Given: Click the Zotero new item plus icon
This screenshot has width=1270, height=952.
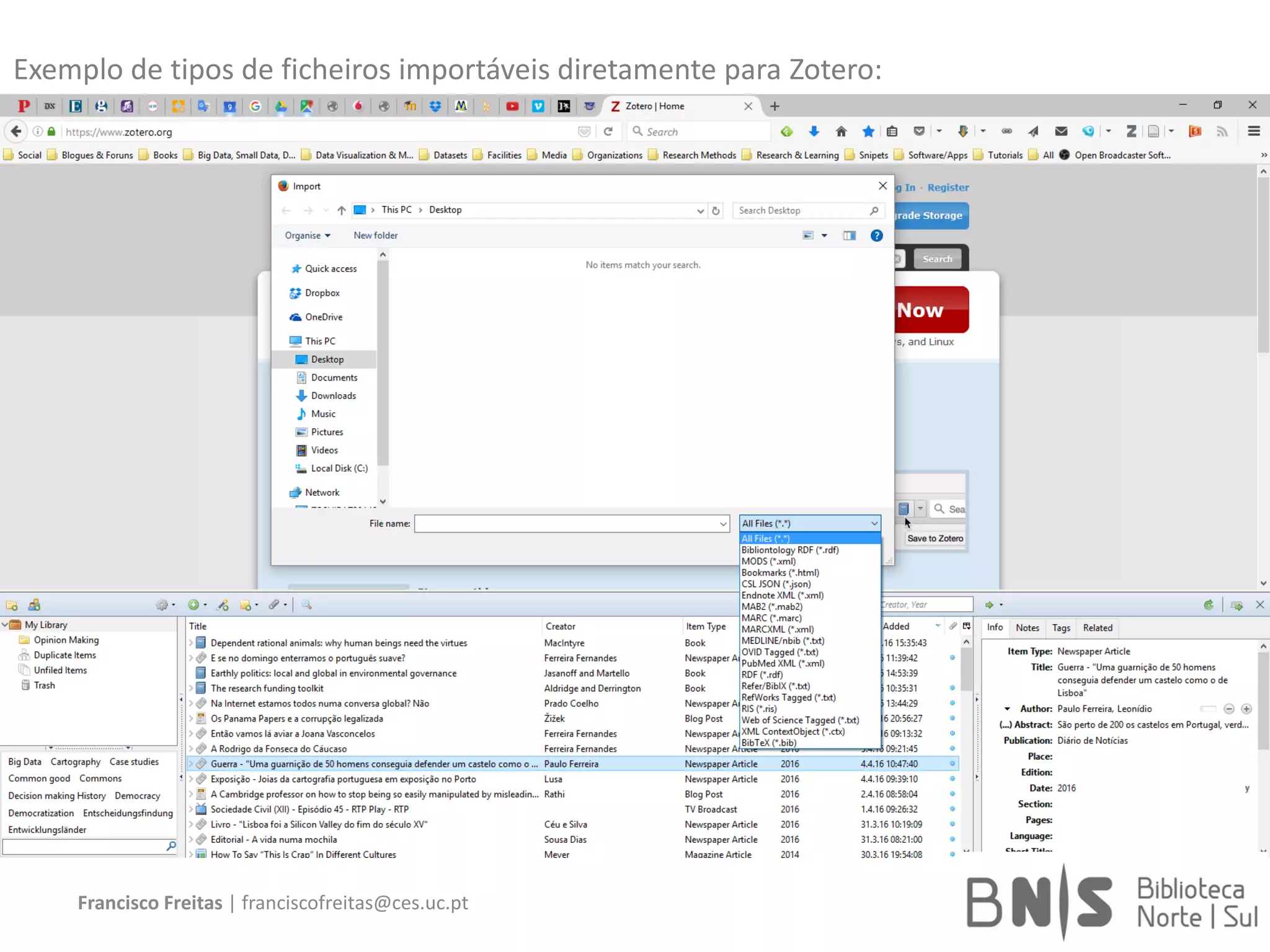Looking at the screenshot, I should click(x=193, y=605).
